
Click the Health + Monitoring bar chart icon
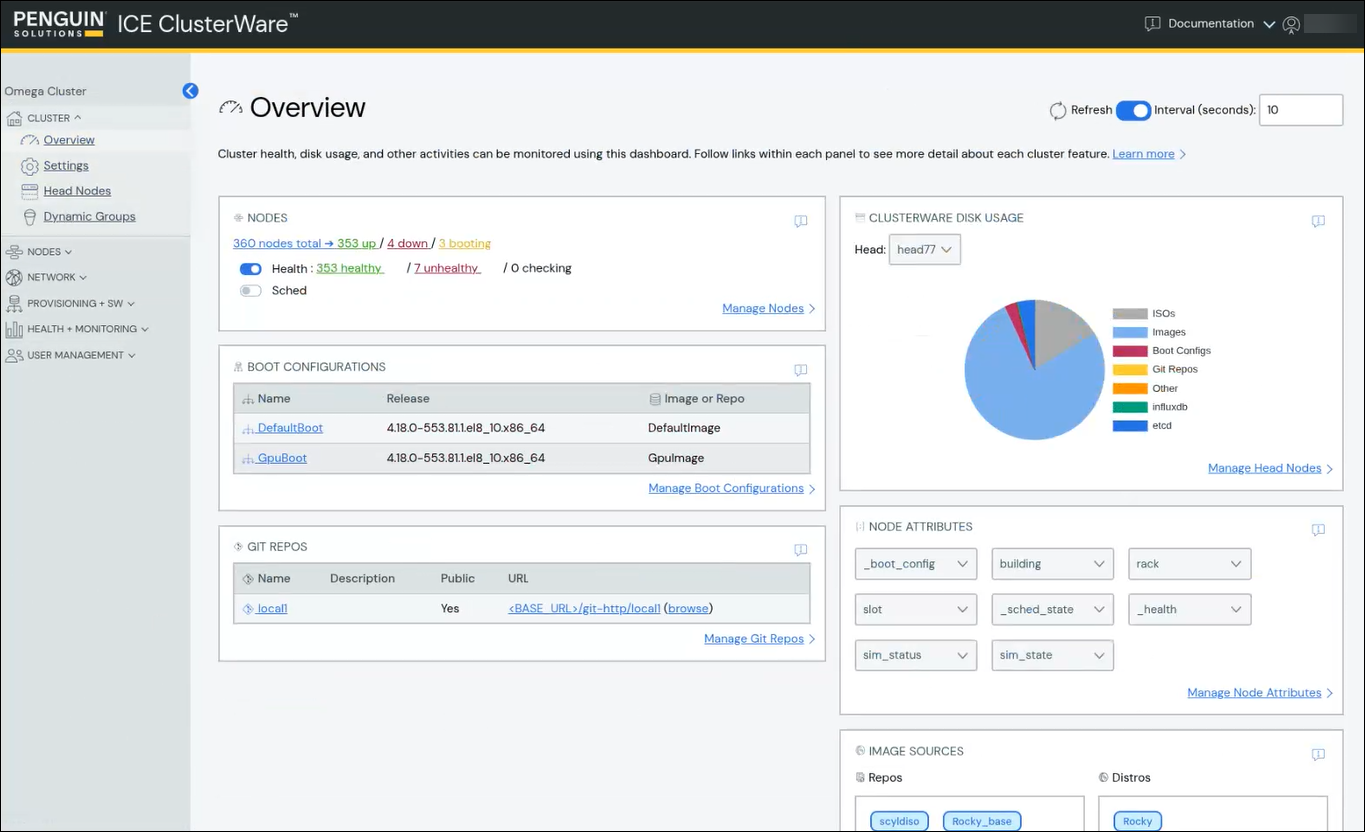(x=14, y=328)
